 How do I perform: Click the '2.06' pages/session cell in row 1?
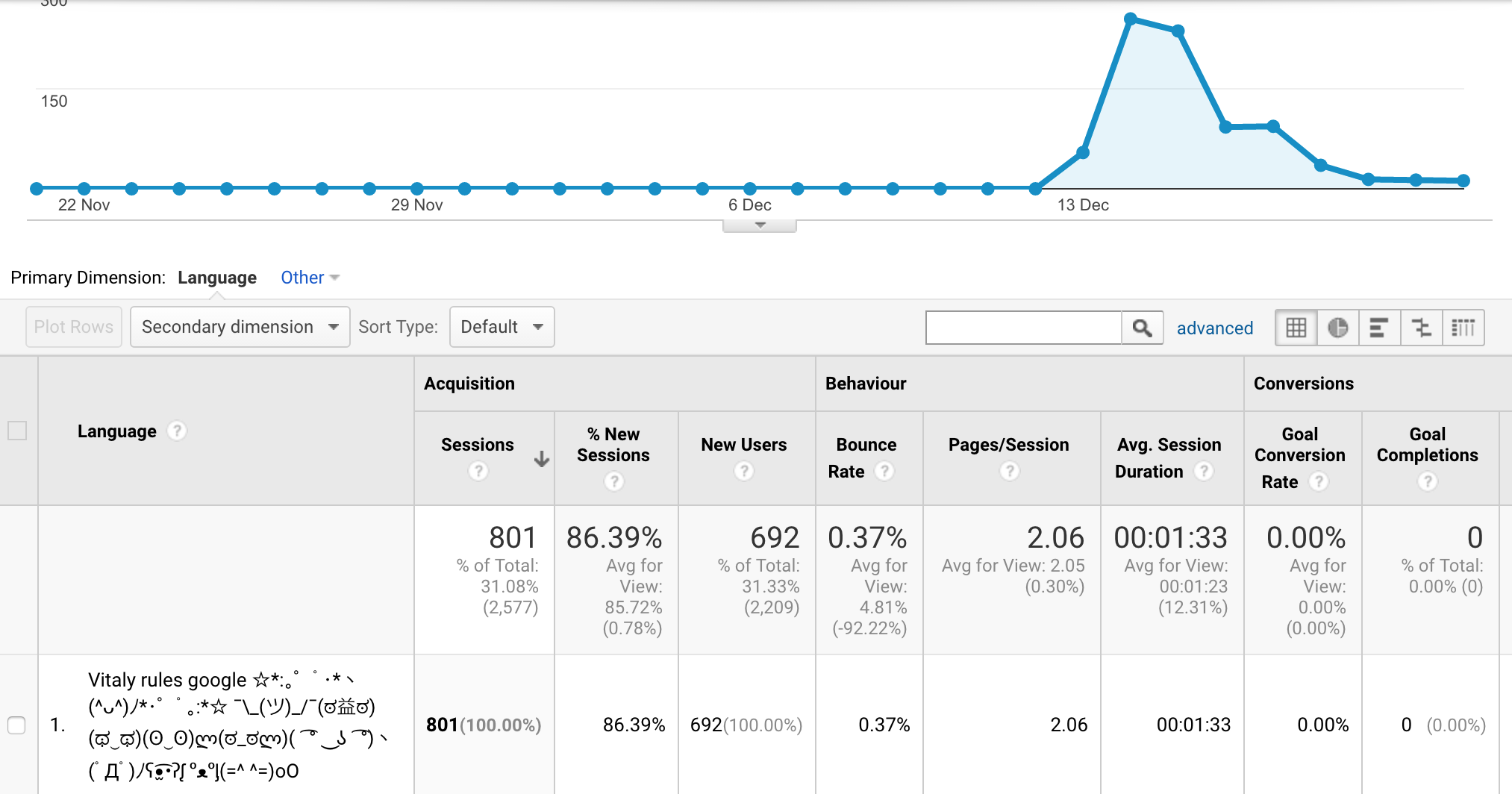click(1069, 725)
